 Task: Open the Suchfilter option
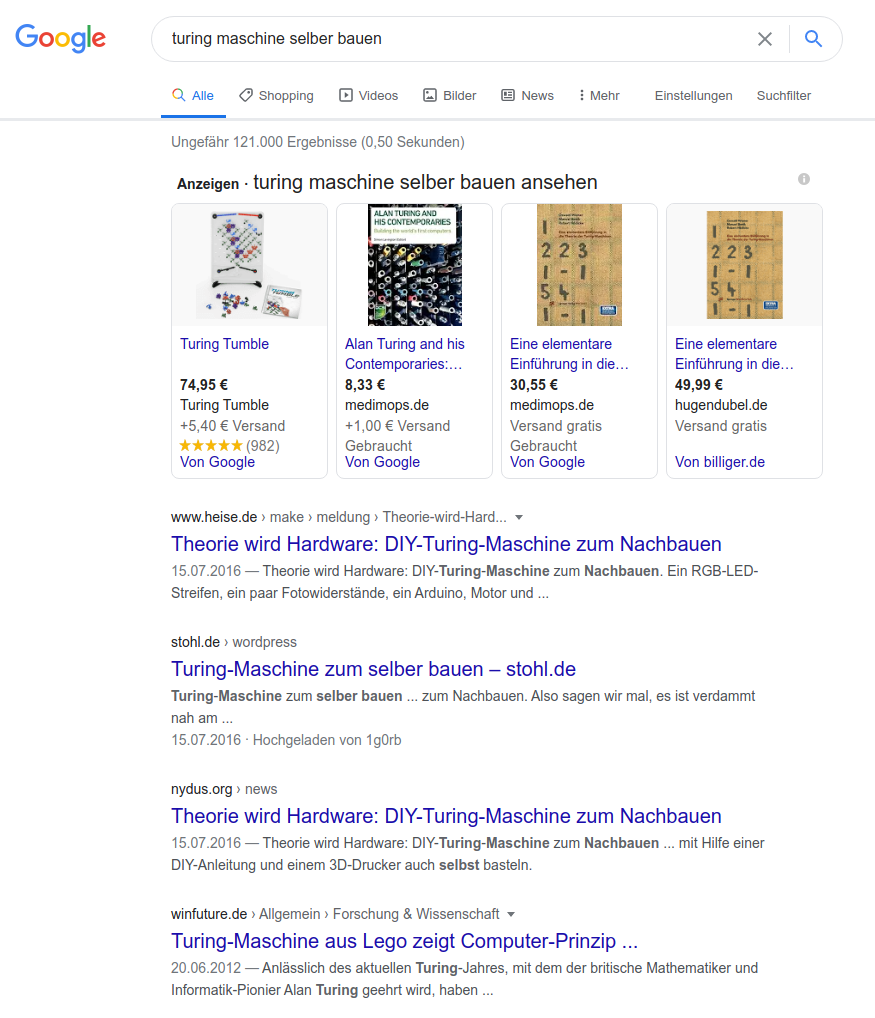tap(783, 96)
